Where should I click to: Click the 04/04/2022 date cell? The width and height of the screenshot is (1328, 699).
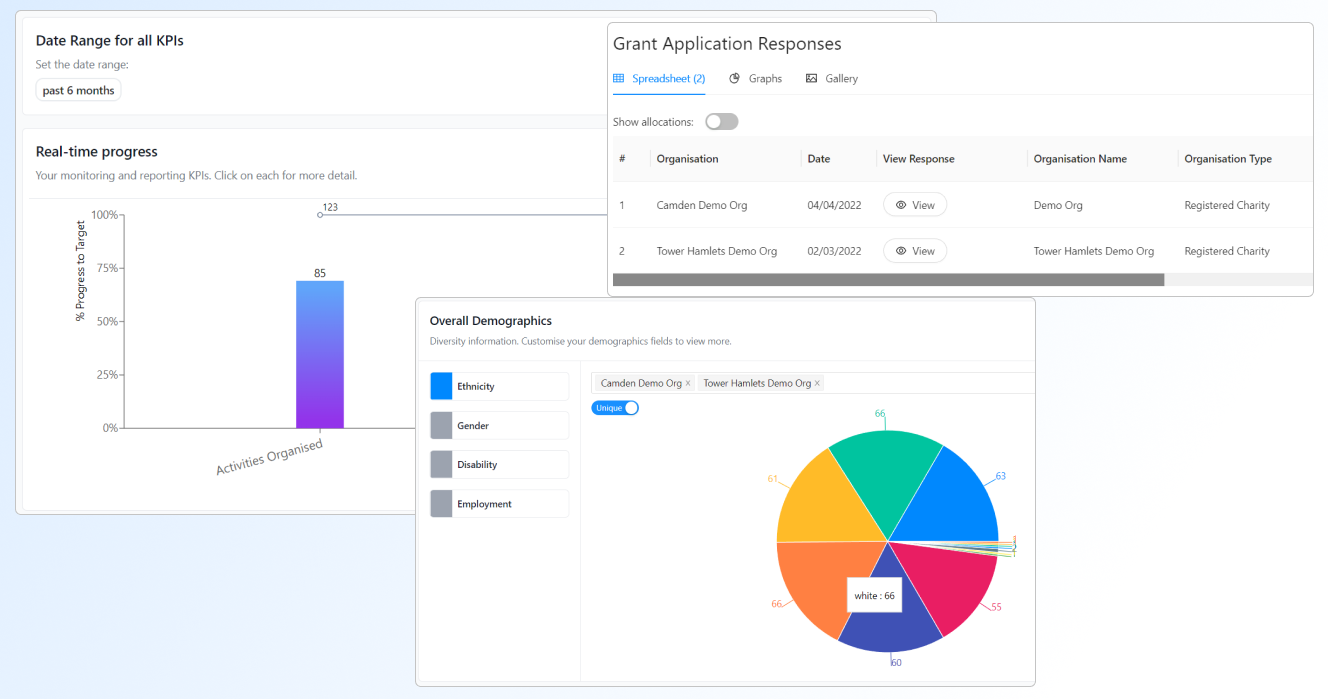click(832, 205)
